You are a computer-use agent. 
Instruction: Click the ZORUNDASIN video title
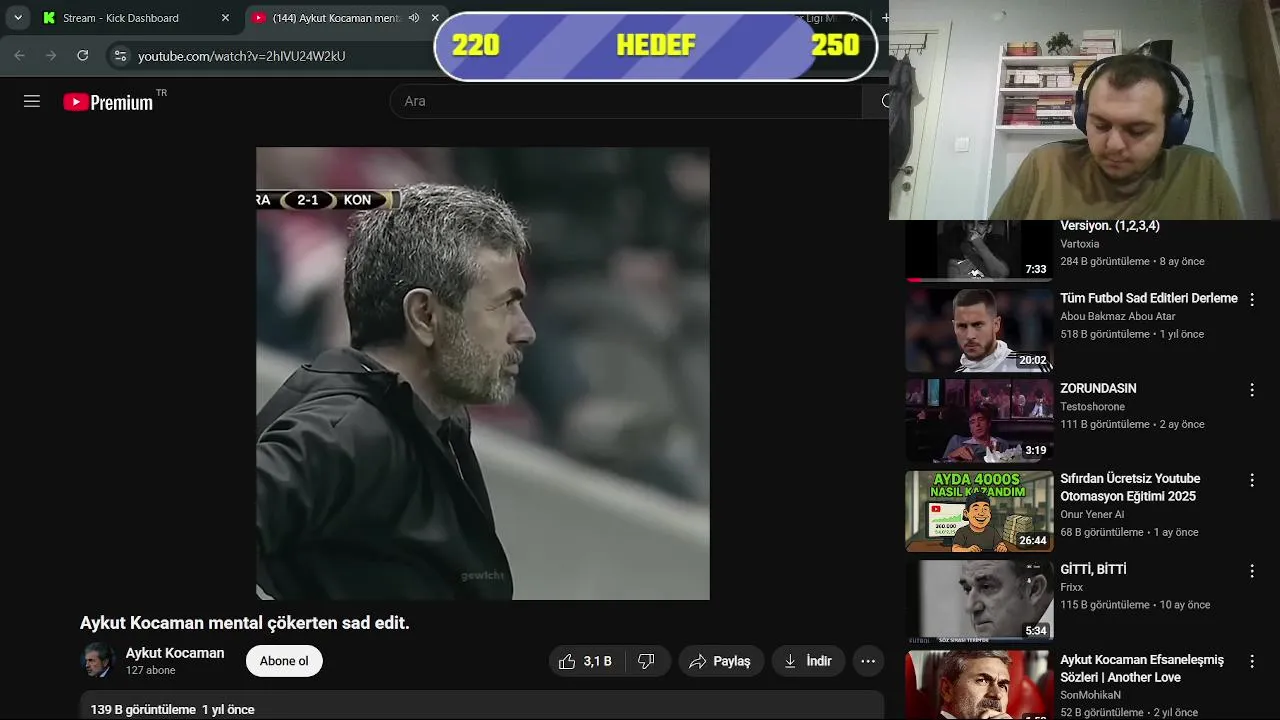click(1098, 388)
